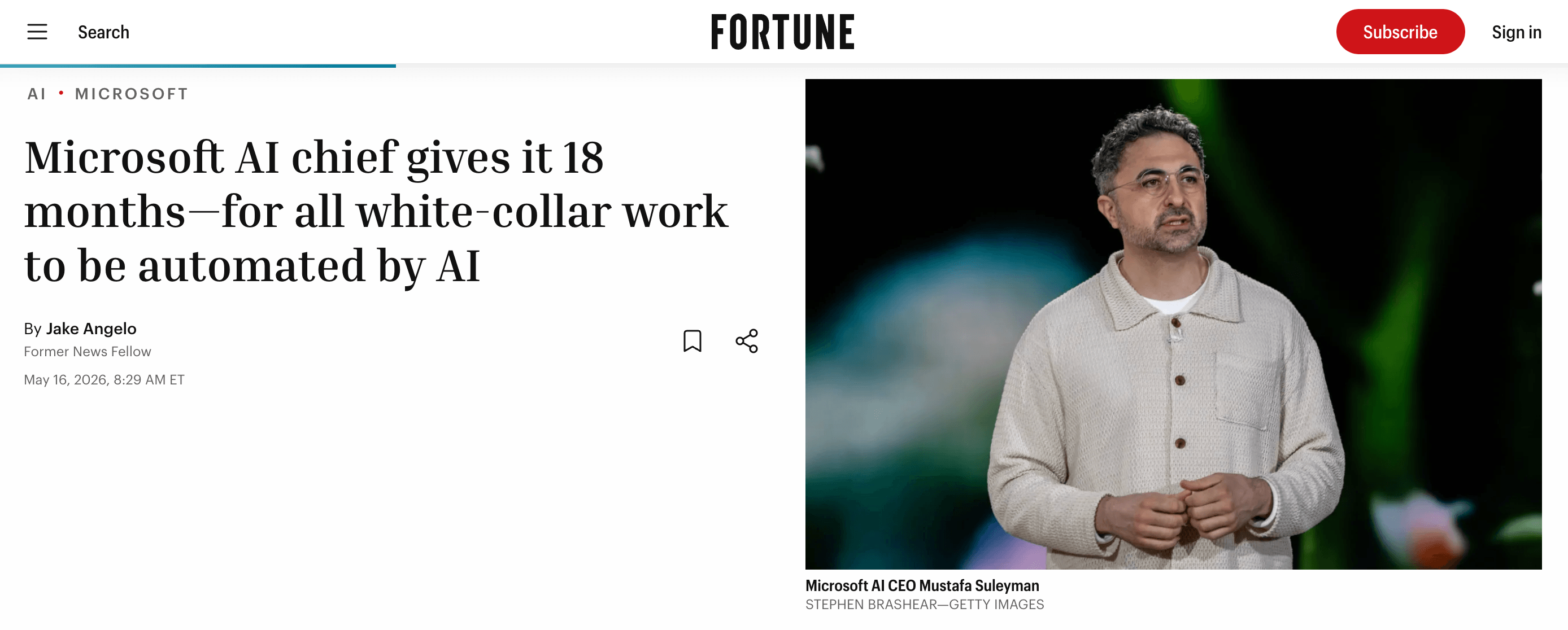Click the Former News Fellow subtitle
This screenshot has height=630, width=1568.
(88, 352)
